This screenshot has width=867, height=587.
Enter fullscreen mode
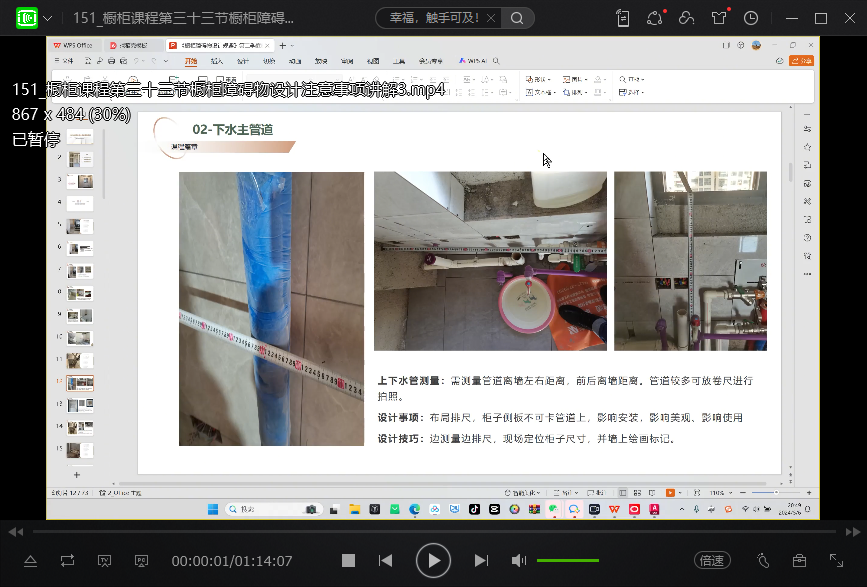point(836,561)
